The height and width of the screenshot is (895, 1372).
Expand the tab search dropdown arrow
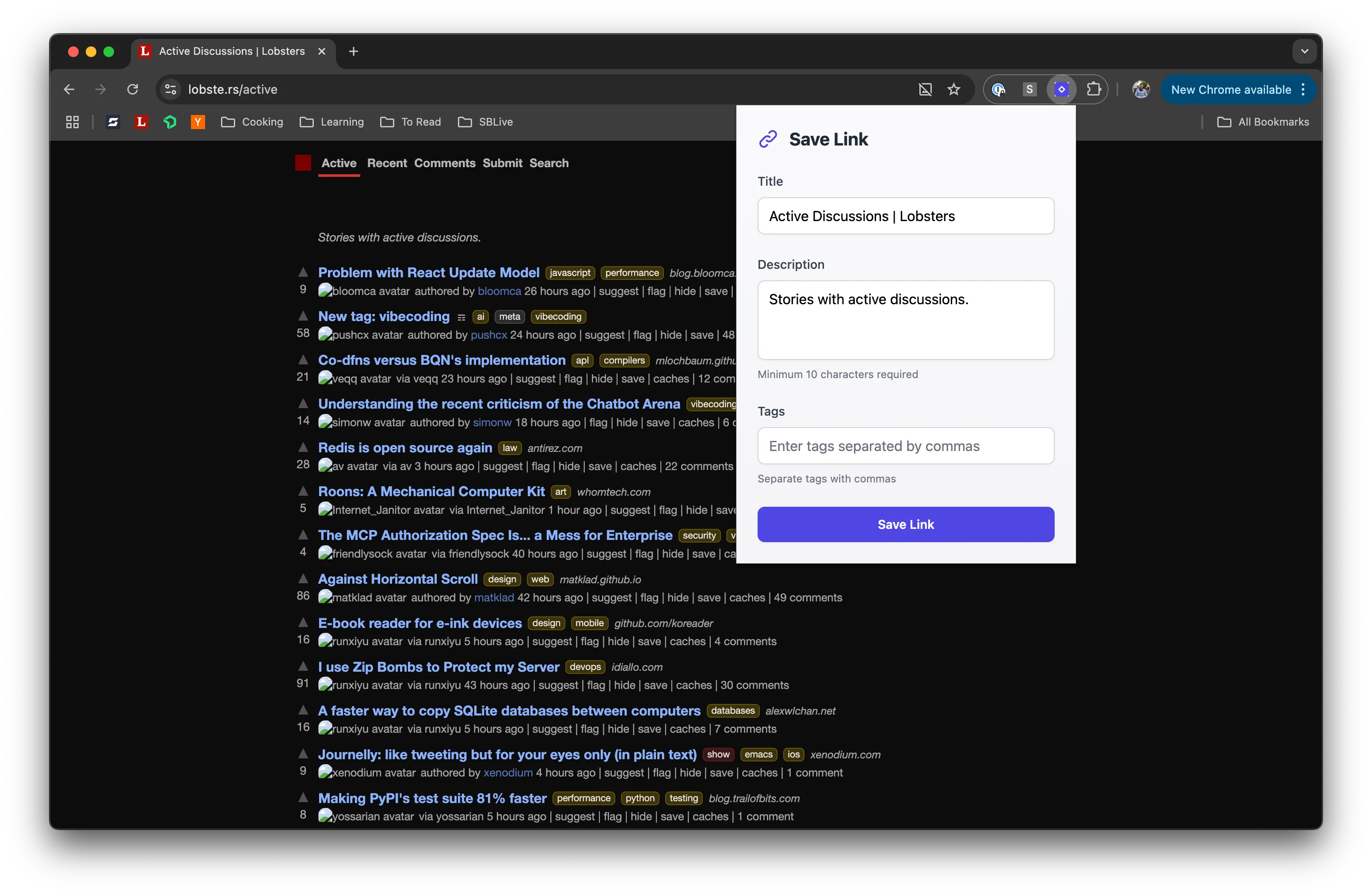click(x=1304, y=51)
